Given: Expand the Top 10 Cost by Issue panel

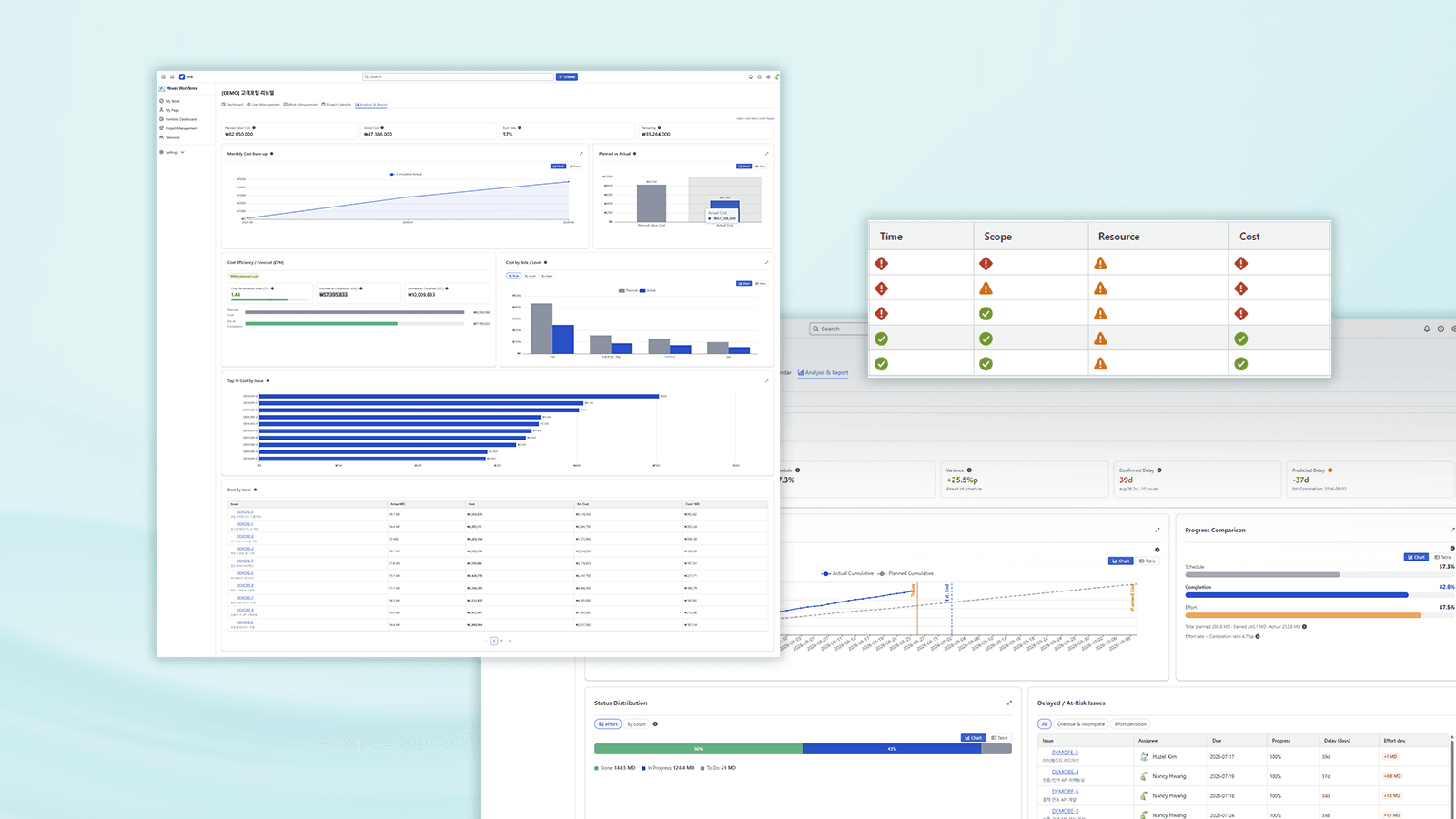Looking at the screenshot, I should 766,381.
